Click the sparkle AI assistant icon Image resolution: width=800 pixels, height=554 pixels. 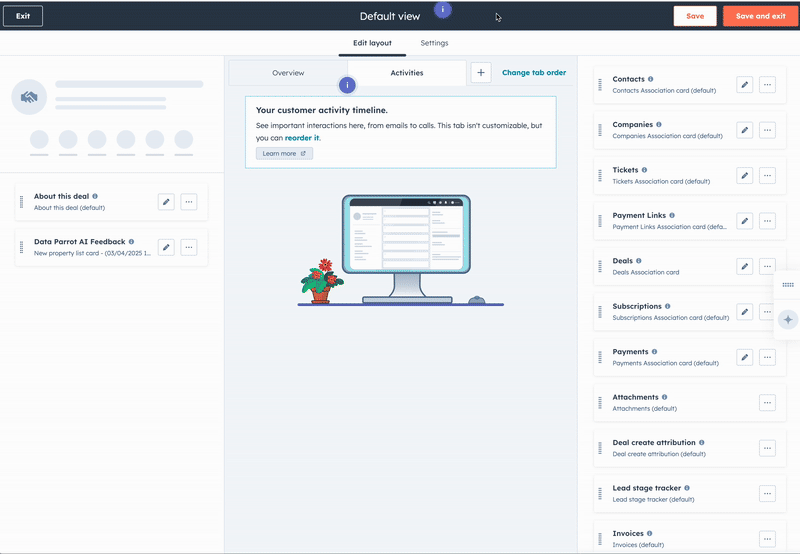pyautogui.click(x=788, y=320)
